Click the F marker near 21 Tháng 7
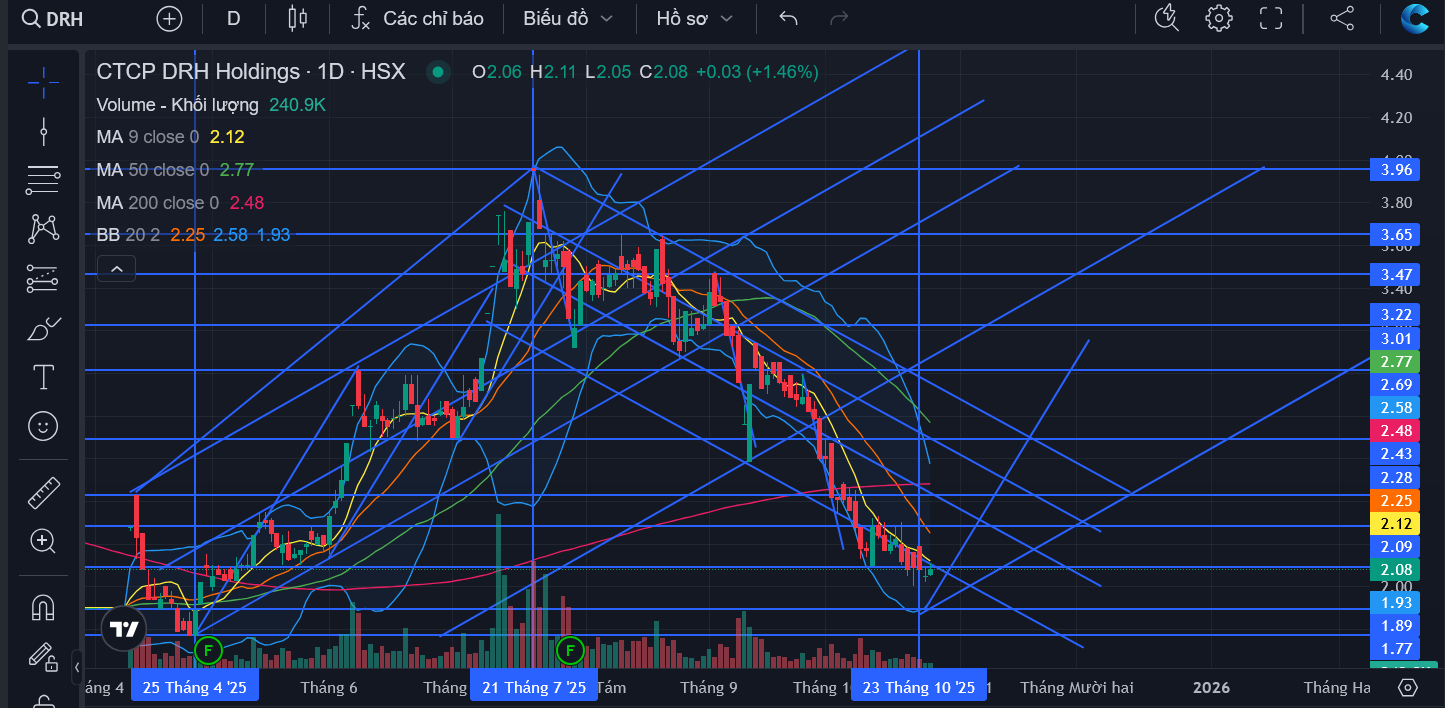Image resolution: width=1445 pixels, height=708 pixels. tap(570, 650)
